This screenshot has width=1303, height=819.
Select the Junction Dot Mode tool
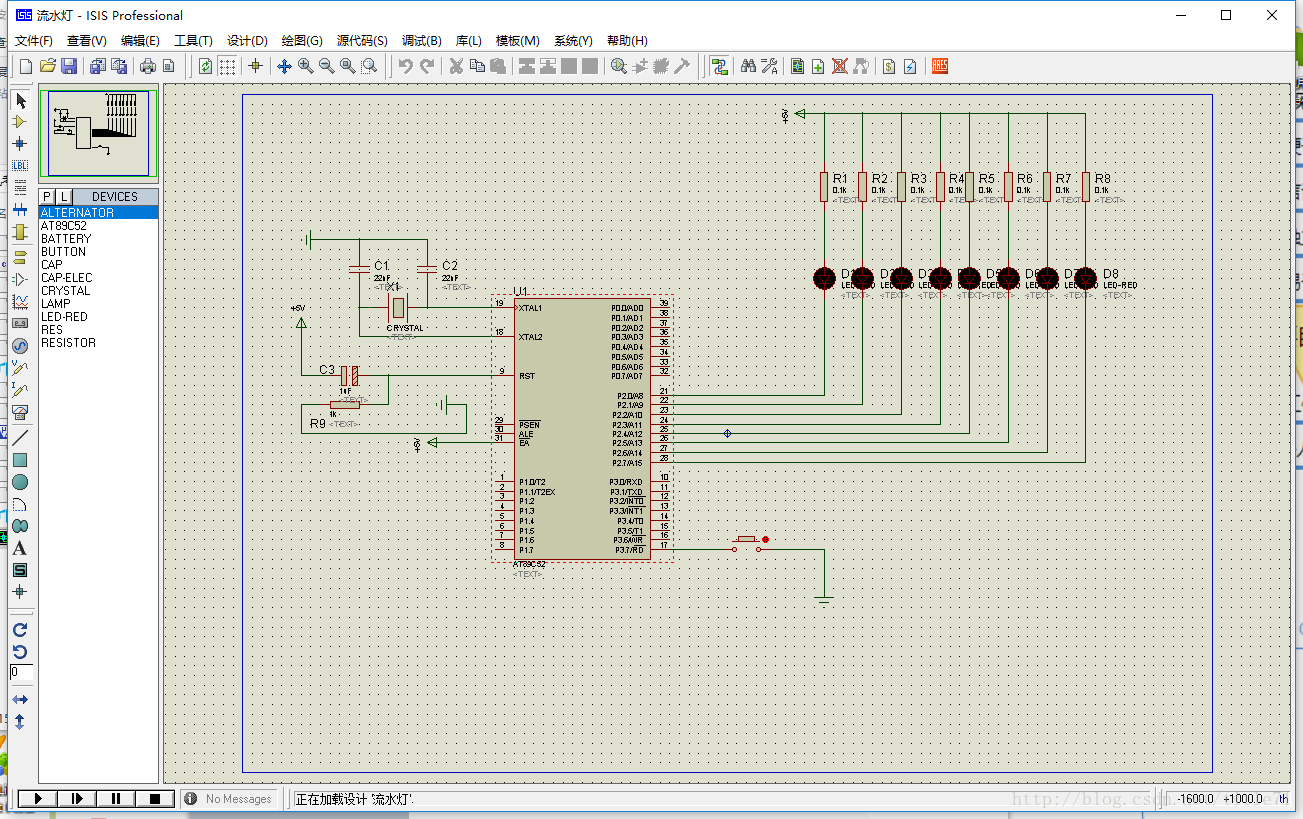[x=20, y=144]
